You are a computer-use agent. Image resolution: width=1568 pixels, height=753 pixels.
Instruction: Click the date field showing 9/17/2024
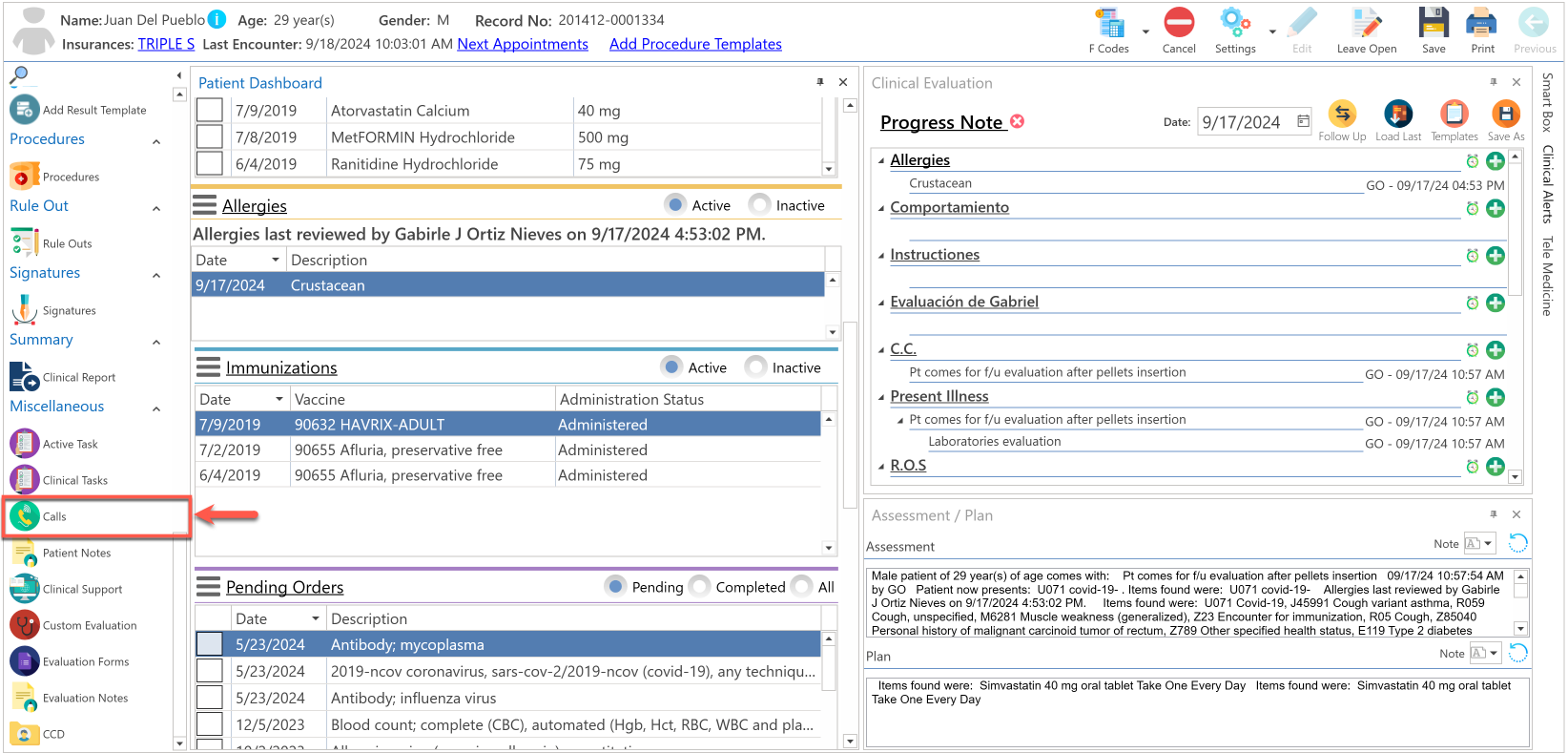[1254, 121]
